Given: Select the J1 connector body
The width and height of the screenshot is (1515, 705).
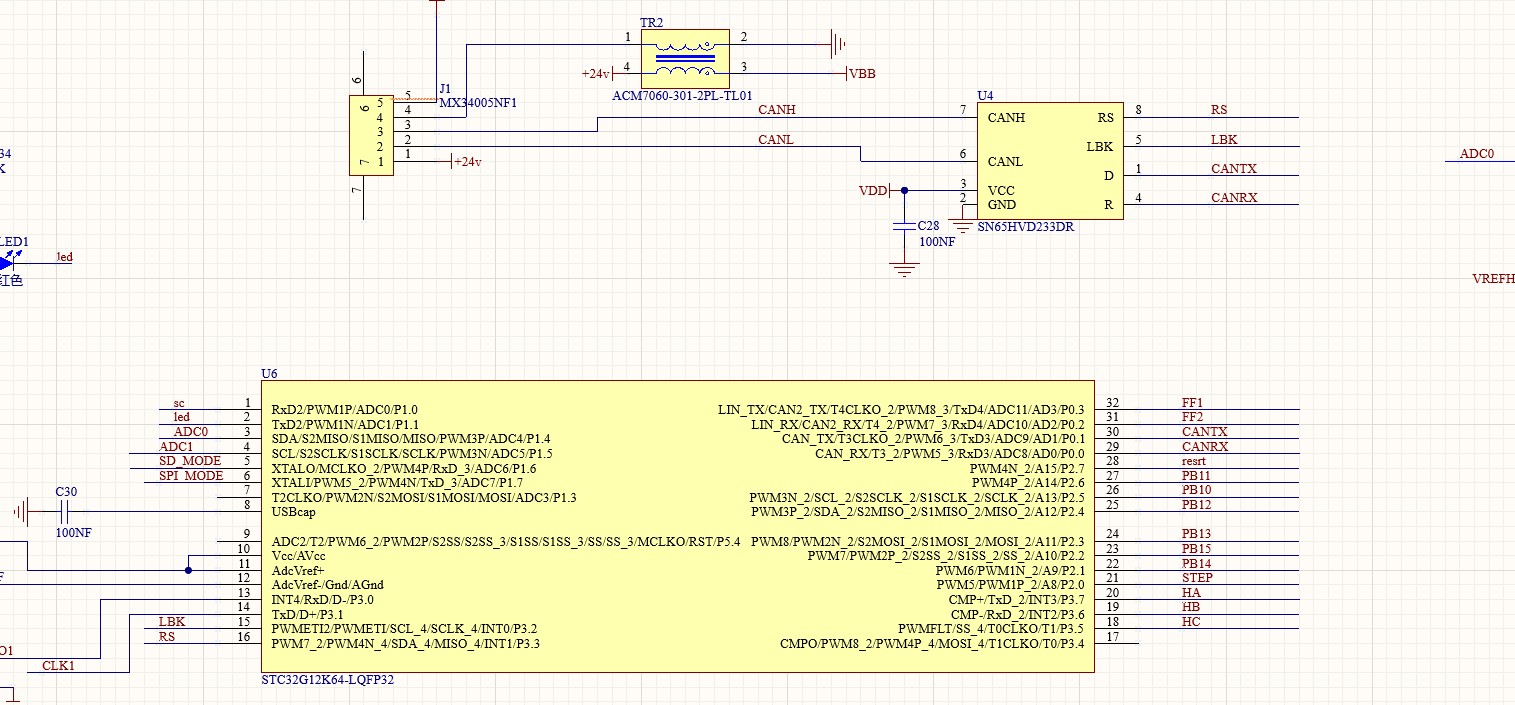Looking at the screenshot, I should click(x=371, y=135).
